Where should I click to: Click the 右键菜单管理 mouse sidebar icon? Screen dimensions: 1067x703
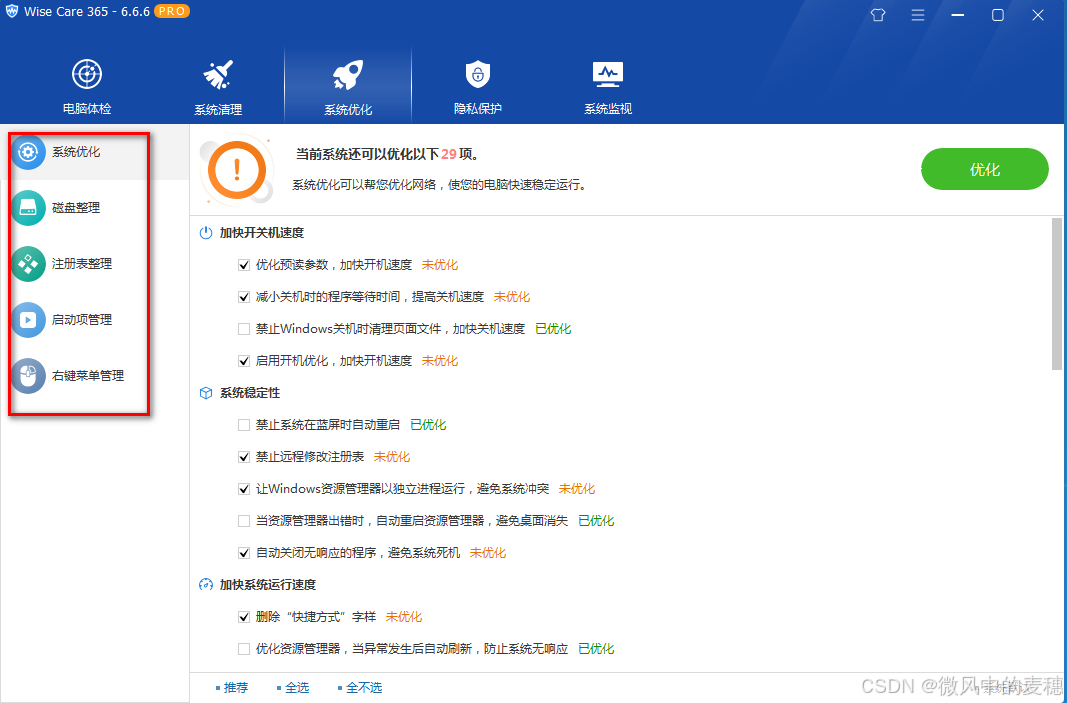[x=29, y=376]
